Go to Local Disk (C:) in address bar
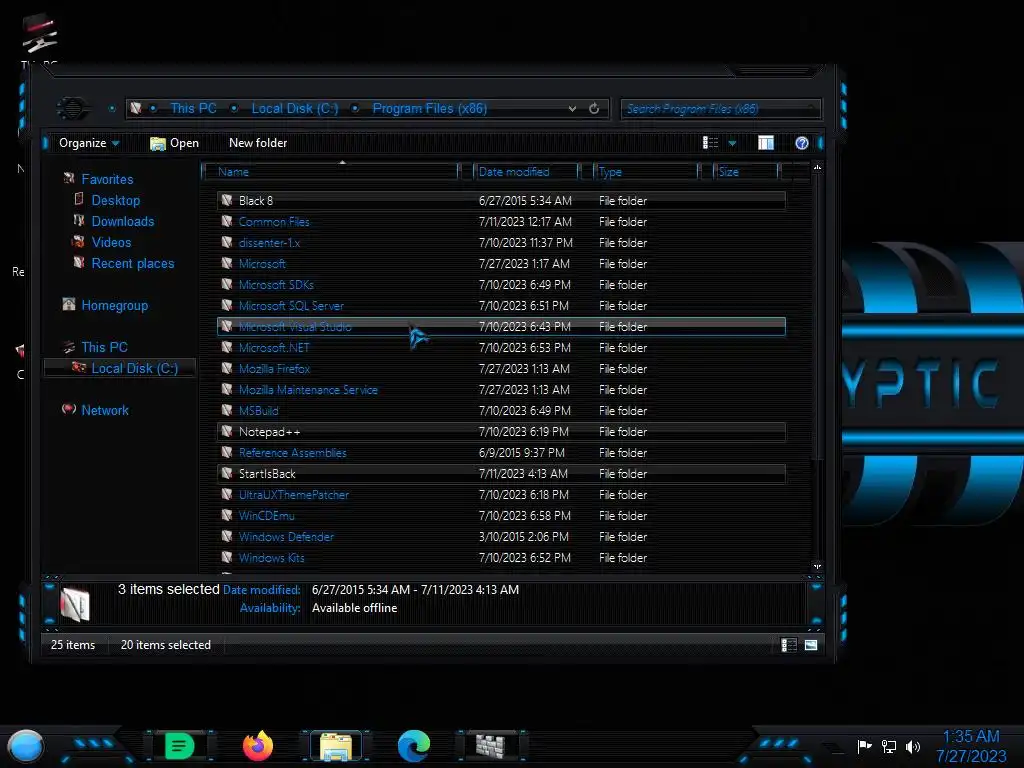The image size is (1024, 768). coord(295,108)
